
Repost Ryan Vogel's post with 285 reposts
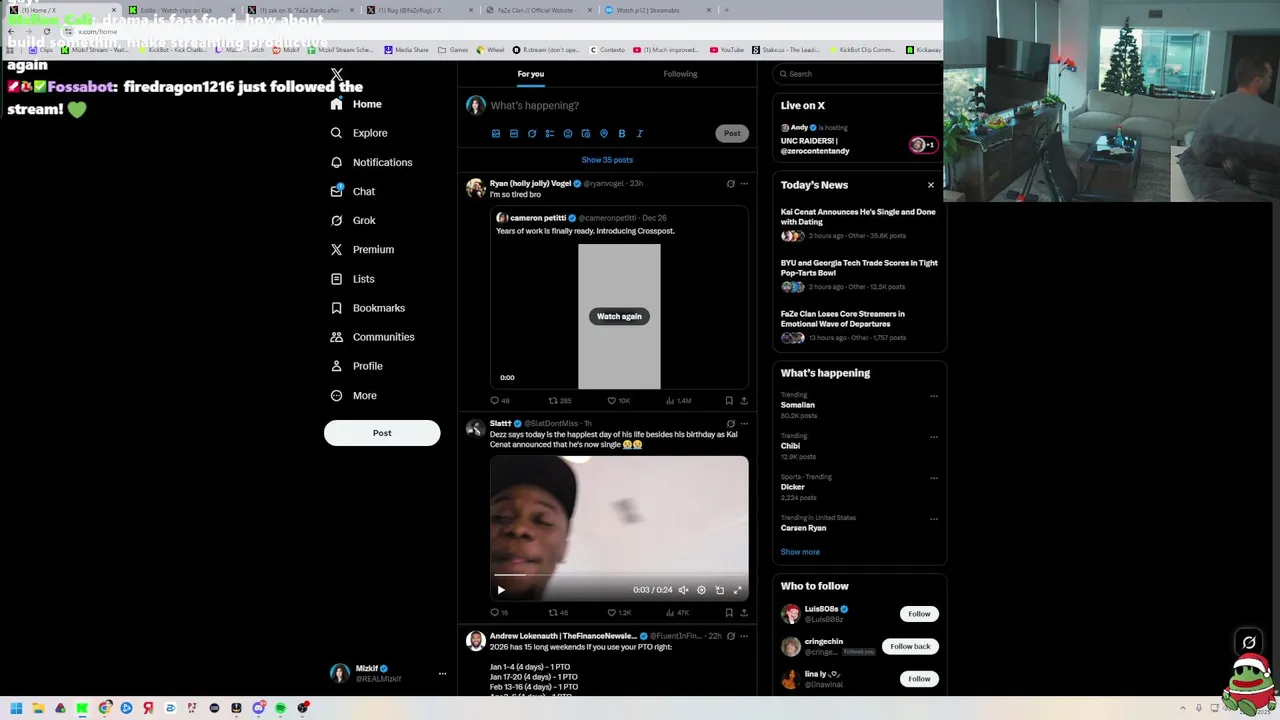coord(559,401)
